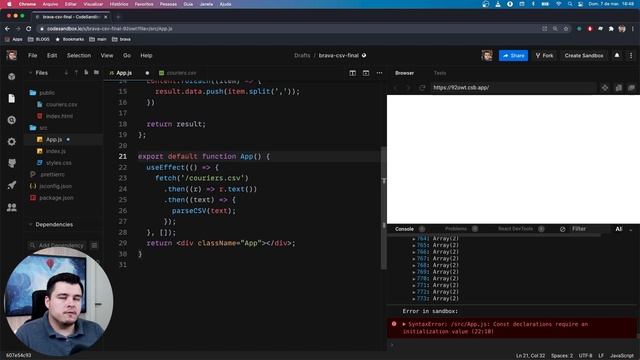Image resolution: width=640 pixels, height=360 pixels.
Task: Click the user avatar beside the Share button
Action: click(487, 56)
